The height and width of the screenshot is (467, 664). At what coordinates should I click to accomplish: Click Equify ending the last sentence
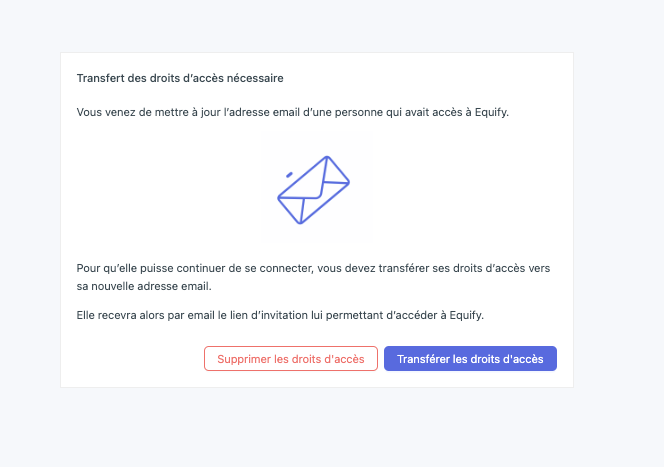[466, 315]
